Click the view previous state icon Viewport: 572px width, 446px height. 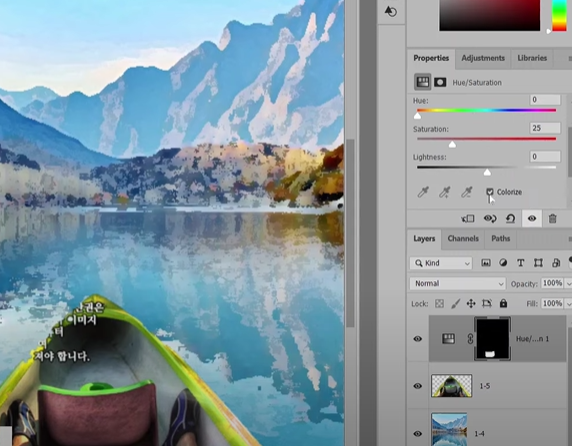click(x=490, y=218)
